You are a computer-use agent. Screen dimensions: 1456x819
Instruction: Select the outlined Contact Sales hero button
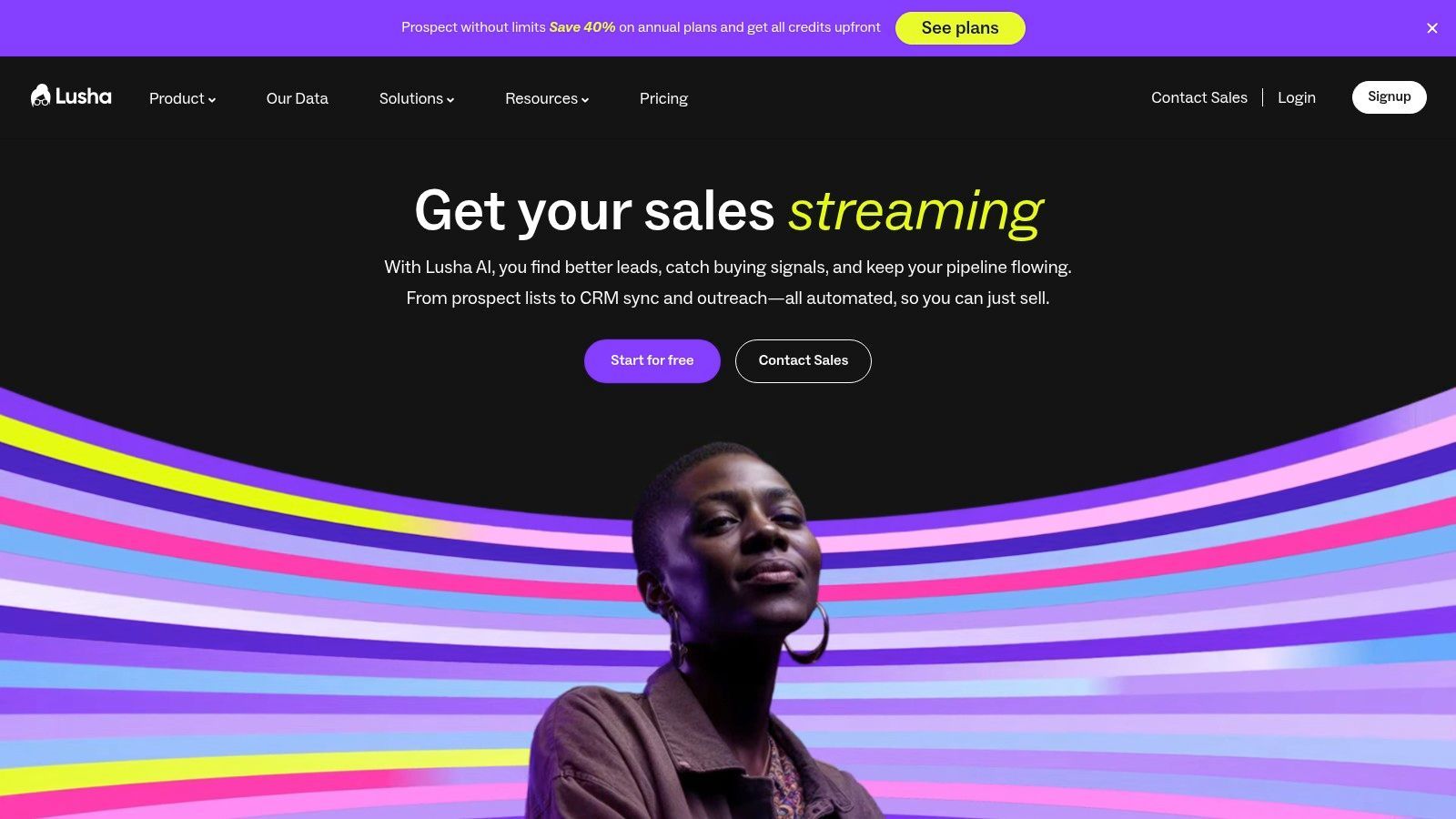(804, 361)
